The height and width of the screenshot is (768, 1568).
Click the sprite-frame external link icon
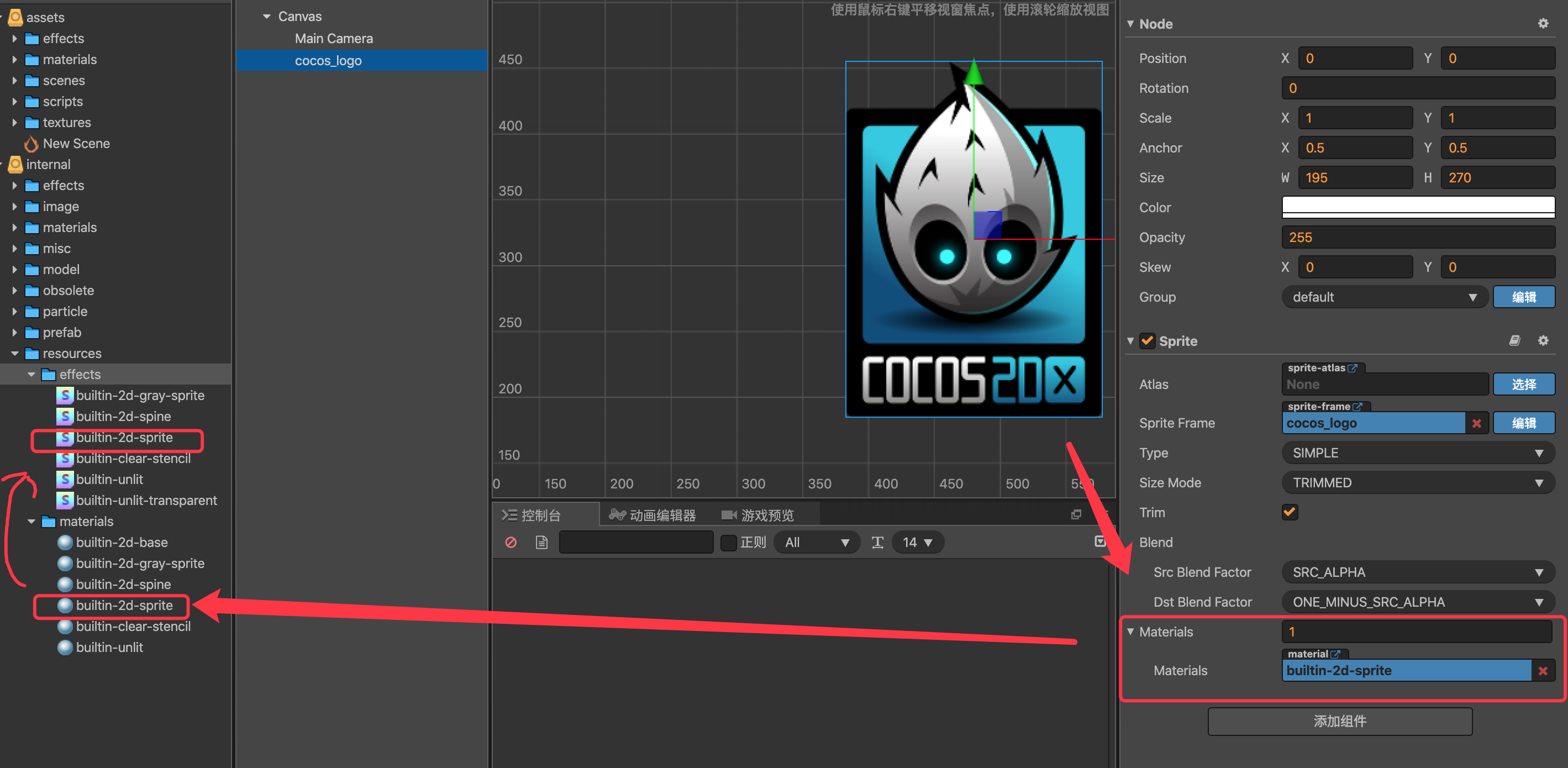pyautogui.click(x=1359, y=407)
